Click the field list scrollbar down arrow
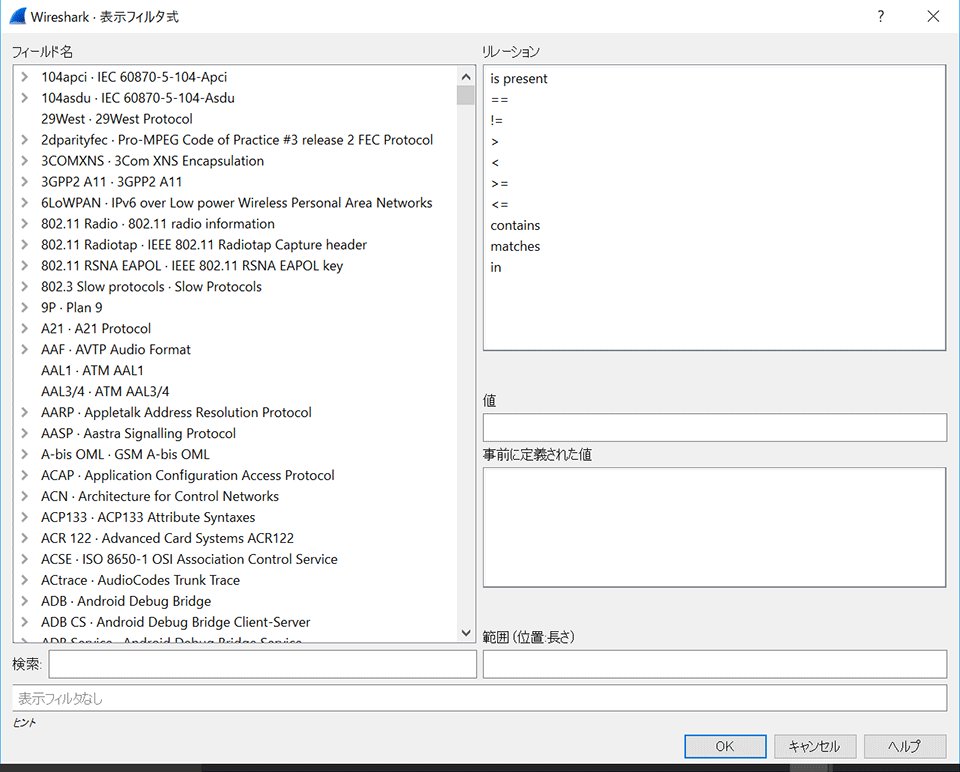 466,633
